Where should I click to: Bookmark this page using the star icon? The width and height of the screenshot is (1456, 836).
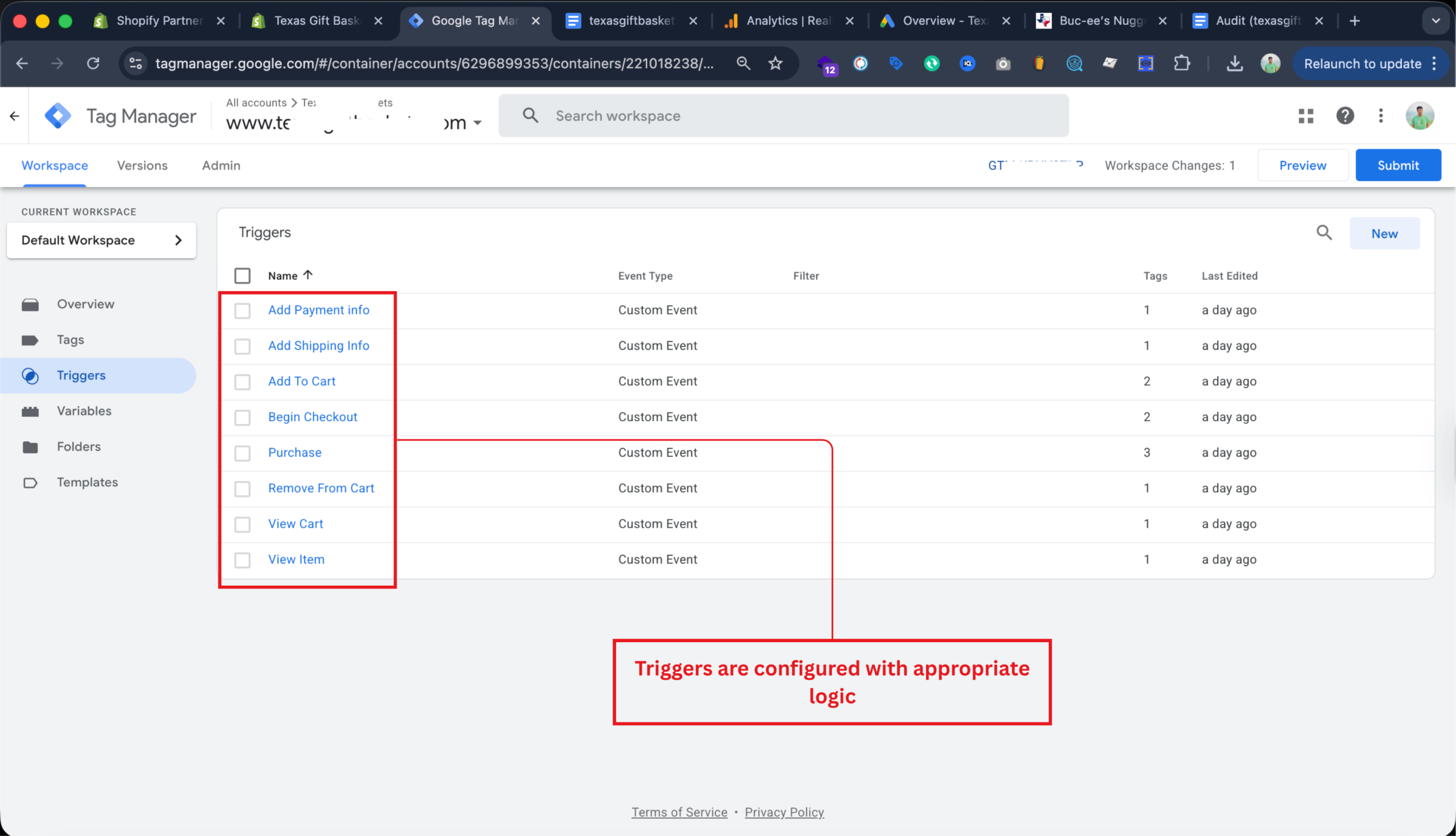point(775,64)
